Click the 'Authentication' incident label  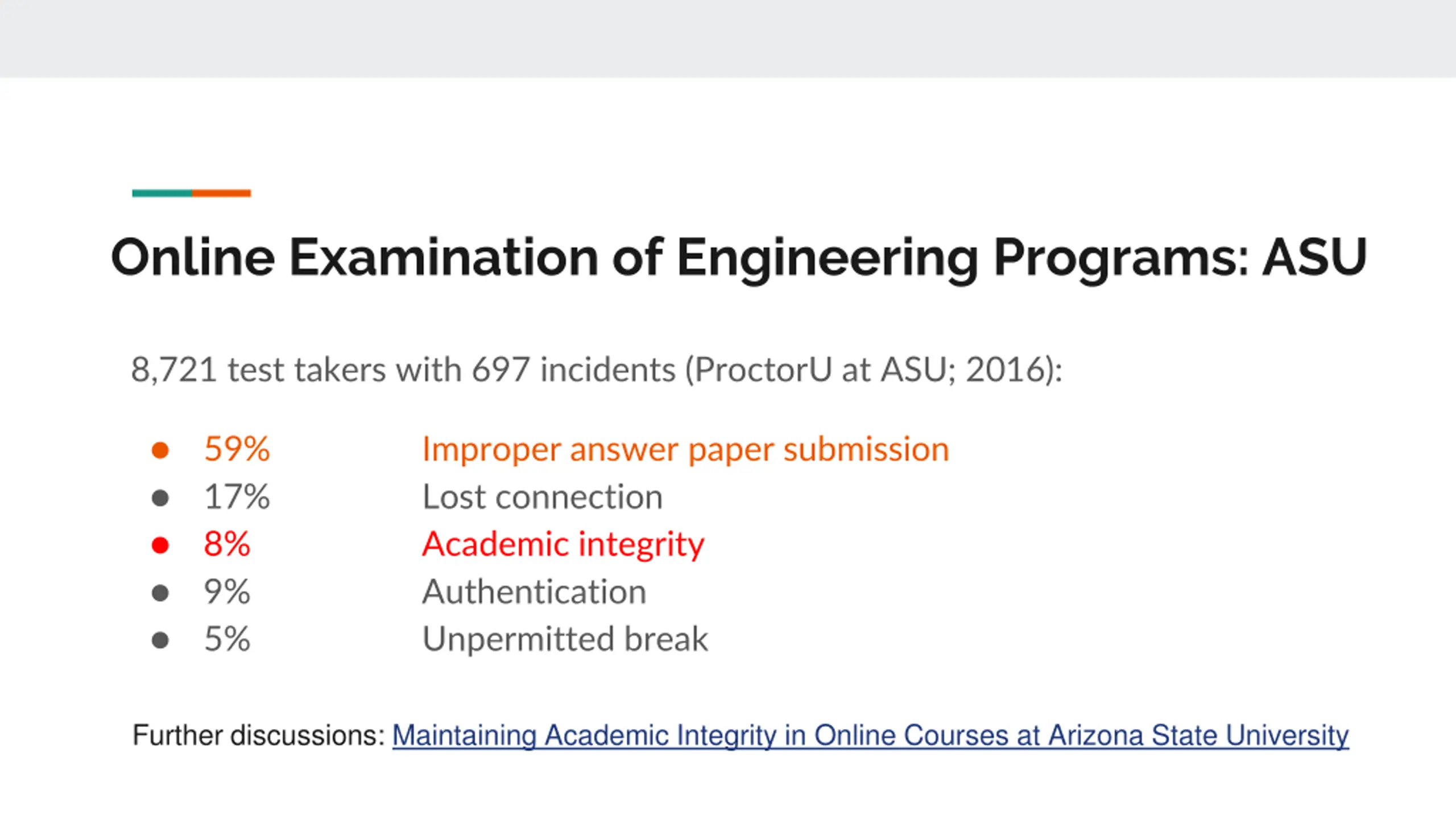pos(534,592)
